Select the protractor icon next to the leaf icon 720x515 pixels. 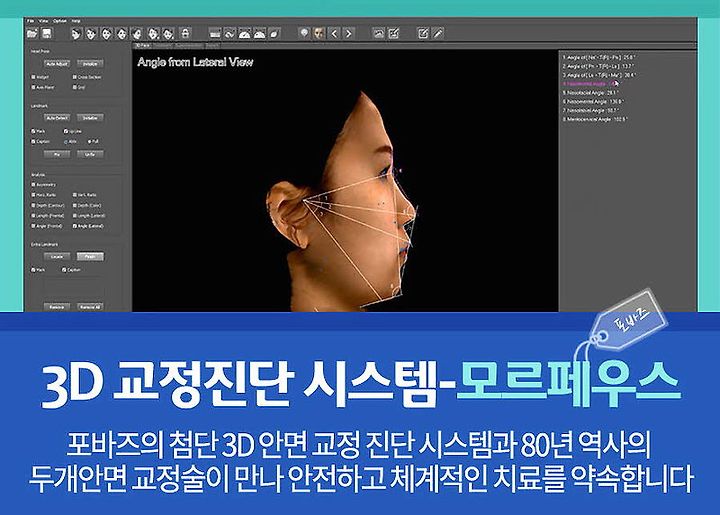click(x=259, y=33)
